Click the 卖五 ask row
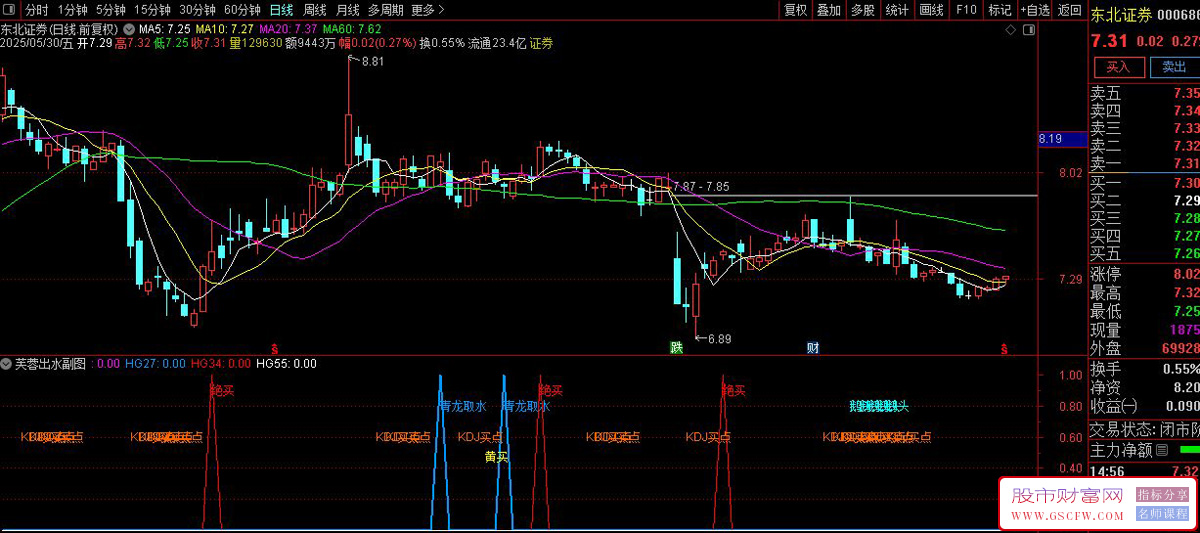This screenshot has height=533, width=1200. coord(1144,93)
